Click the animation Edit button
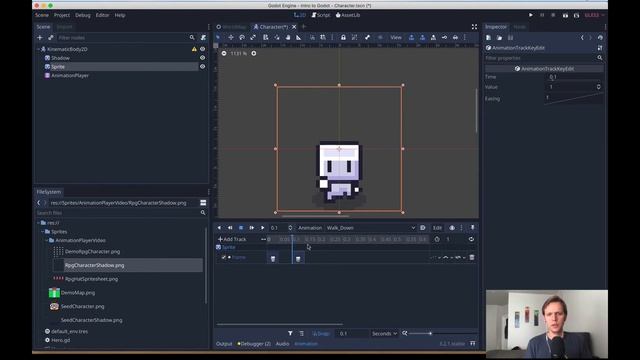 [437, 228]
